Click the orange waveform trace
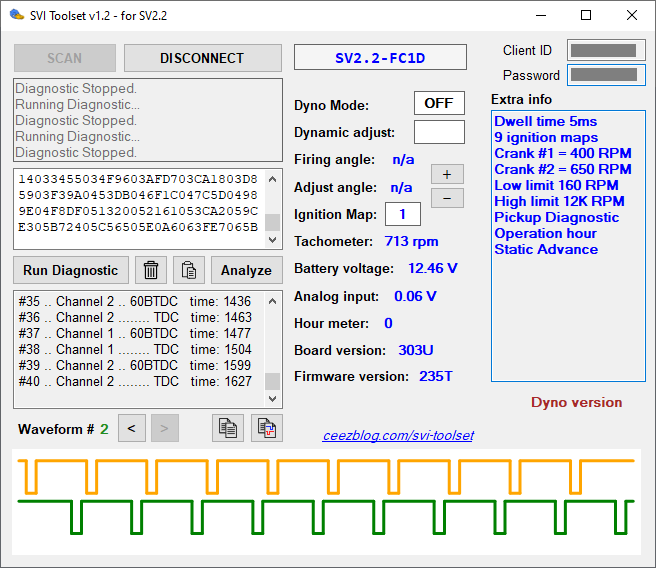Image resolution: width=656 pixels, height=568 pixels. coord(326,476)
